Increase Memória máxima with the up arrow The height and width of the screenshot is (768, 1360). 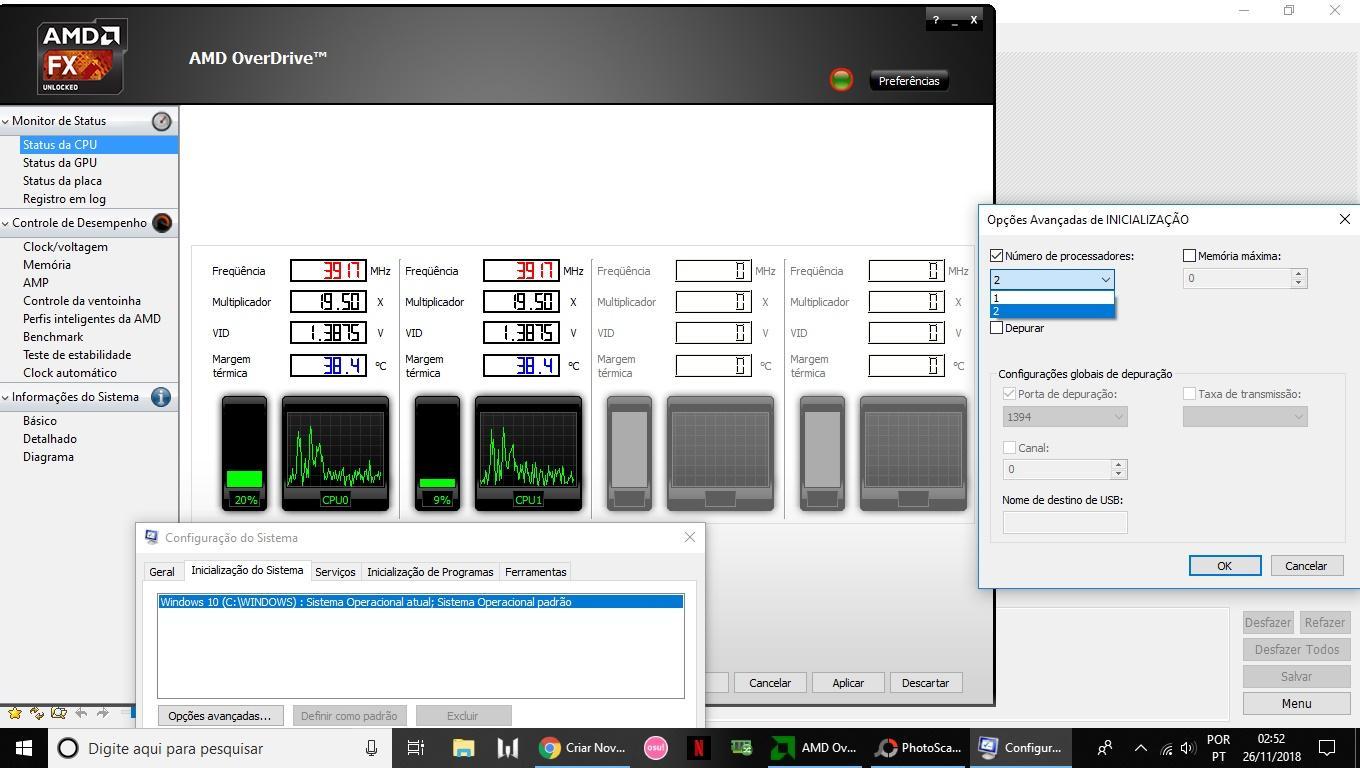(x=1298, y=273)
